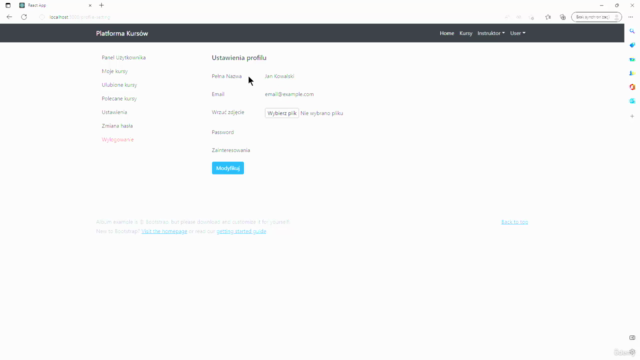
Task: Open the games figure sidebar icon
Action: [632, 73]
